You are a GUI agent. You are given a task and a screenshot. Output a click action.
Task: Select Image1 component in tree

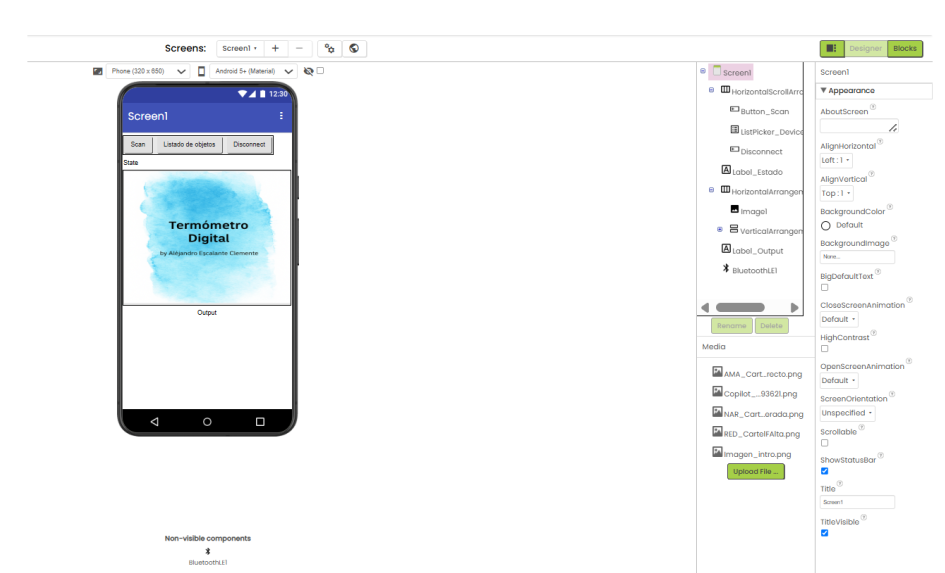(753, 211)
